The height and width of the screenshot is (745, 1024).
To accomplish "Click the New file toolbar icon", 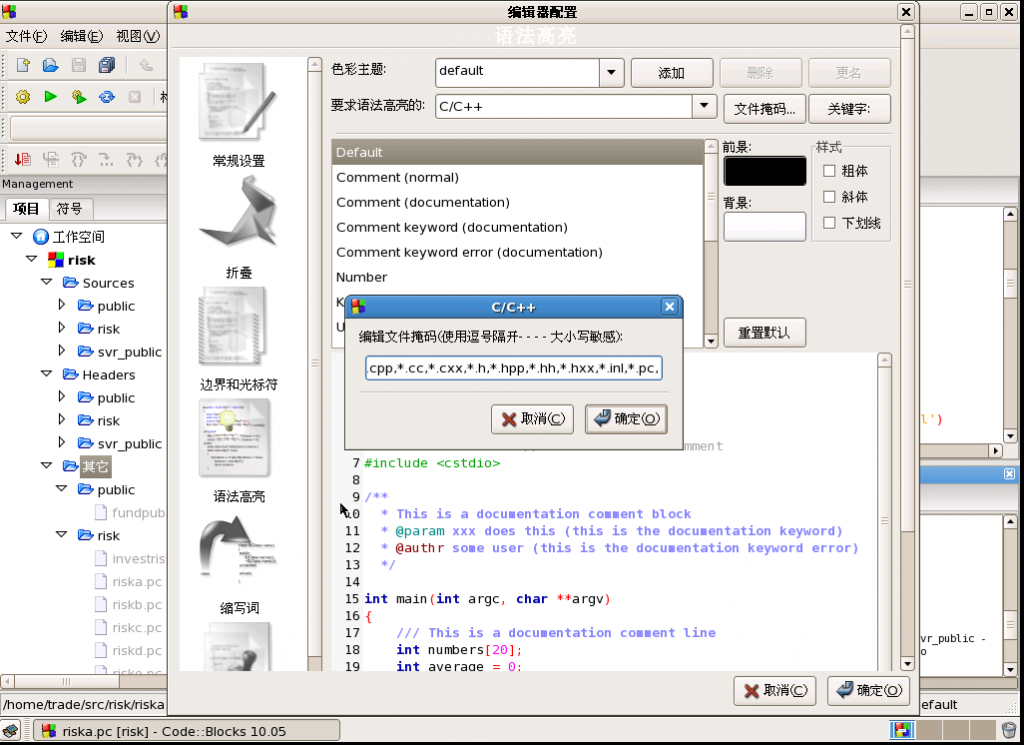I will click(23, 66).
